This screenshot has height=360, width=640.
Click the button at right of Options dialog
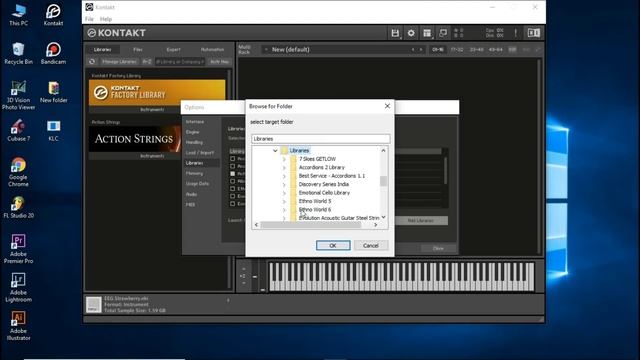click(x=421, y=220)
